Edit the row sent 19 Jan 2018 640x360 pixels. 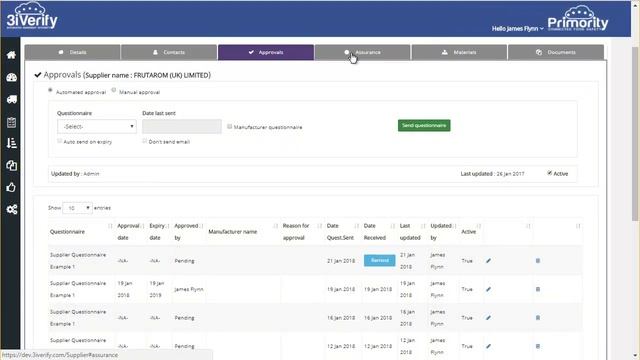click(x=488, y=289)
